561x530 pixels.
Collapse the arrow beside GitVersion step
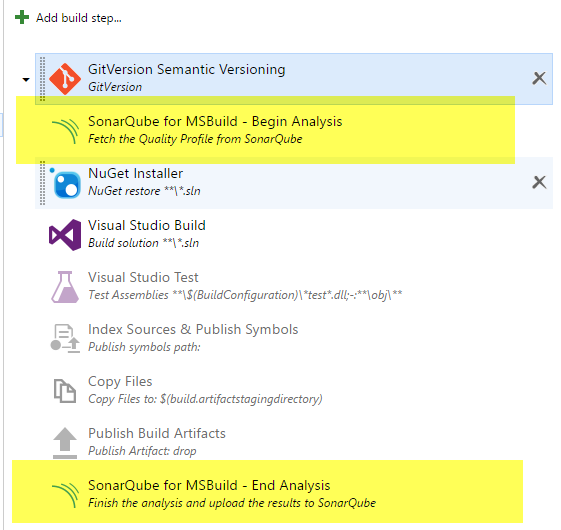coord(26,79)
